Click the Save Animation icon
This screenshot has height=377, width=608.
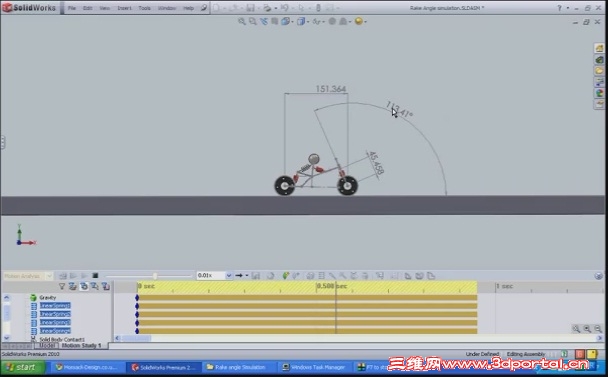256,276
